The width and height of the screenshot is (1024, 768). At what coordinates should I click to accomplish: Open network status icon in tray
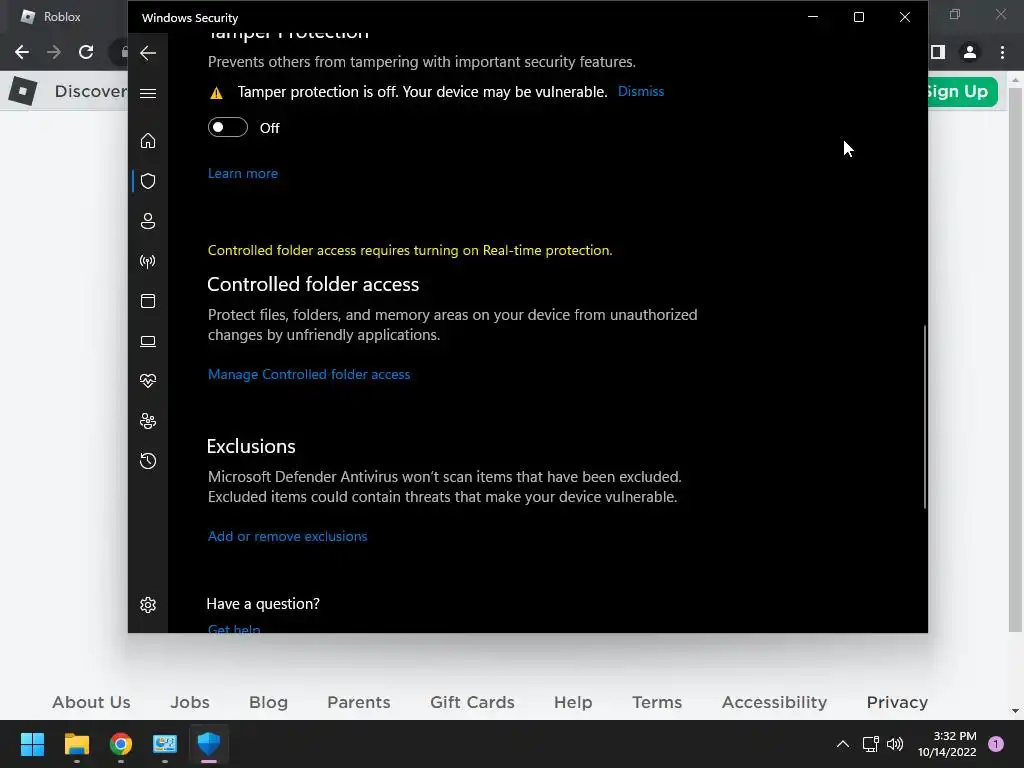[x=871, y=744]
